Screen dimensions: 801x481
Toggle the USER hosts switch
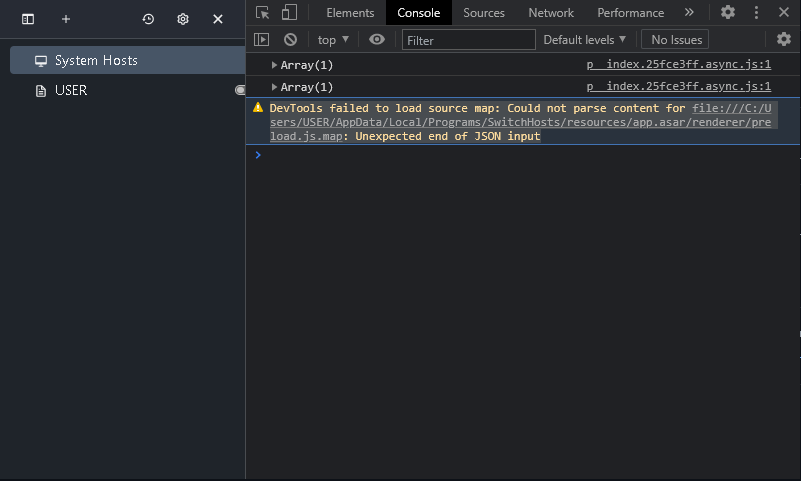pyautogui.click(x=240, y=90)
